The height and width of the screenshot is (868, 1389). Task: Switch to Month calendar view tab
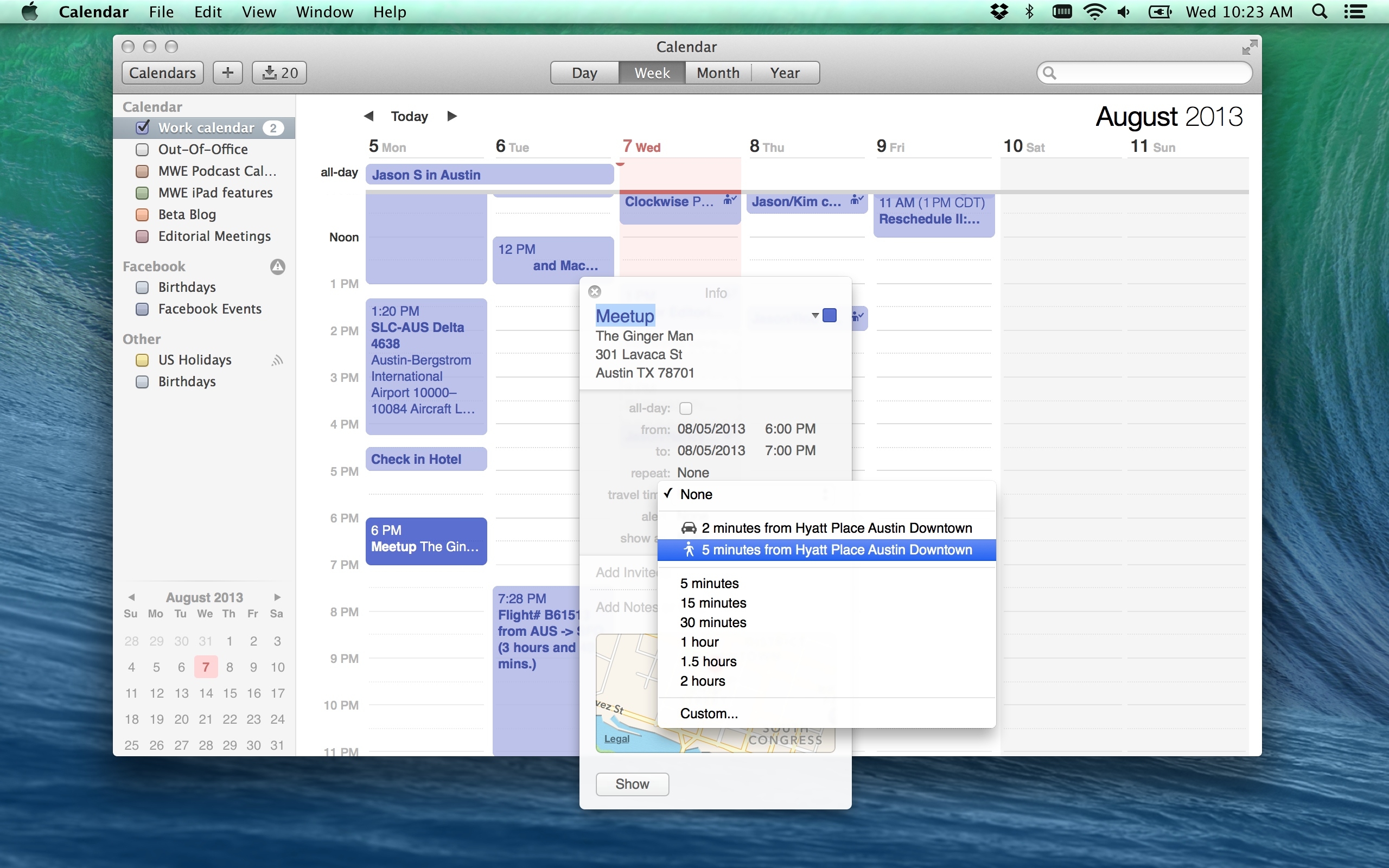[717, 72]
